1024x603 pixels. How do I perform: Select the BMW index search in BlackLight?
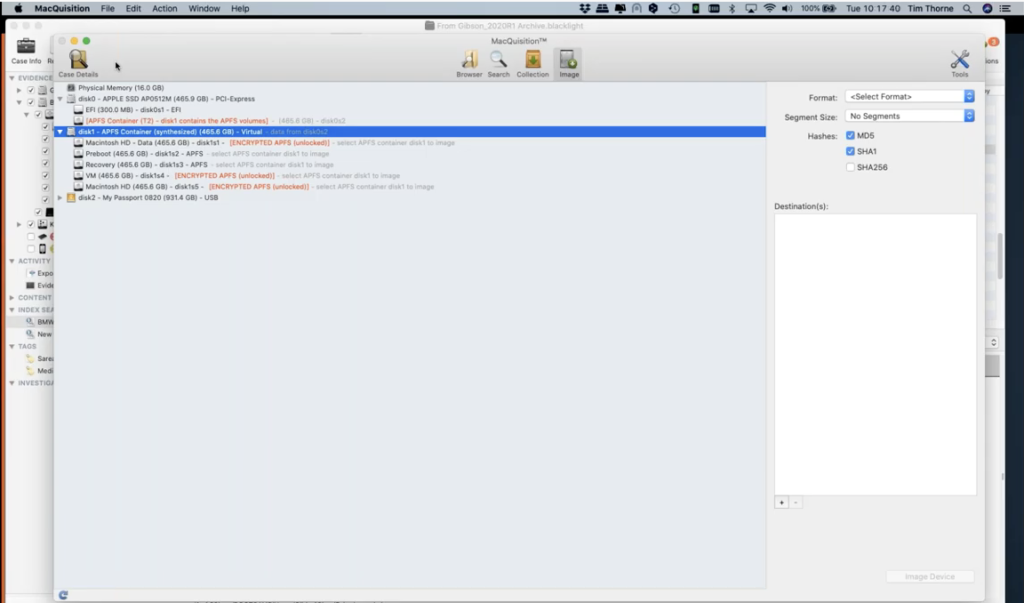click(x=31, y=321)
